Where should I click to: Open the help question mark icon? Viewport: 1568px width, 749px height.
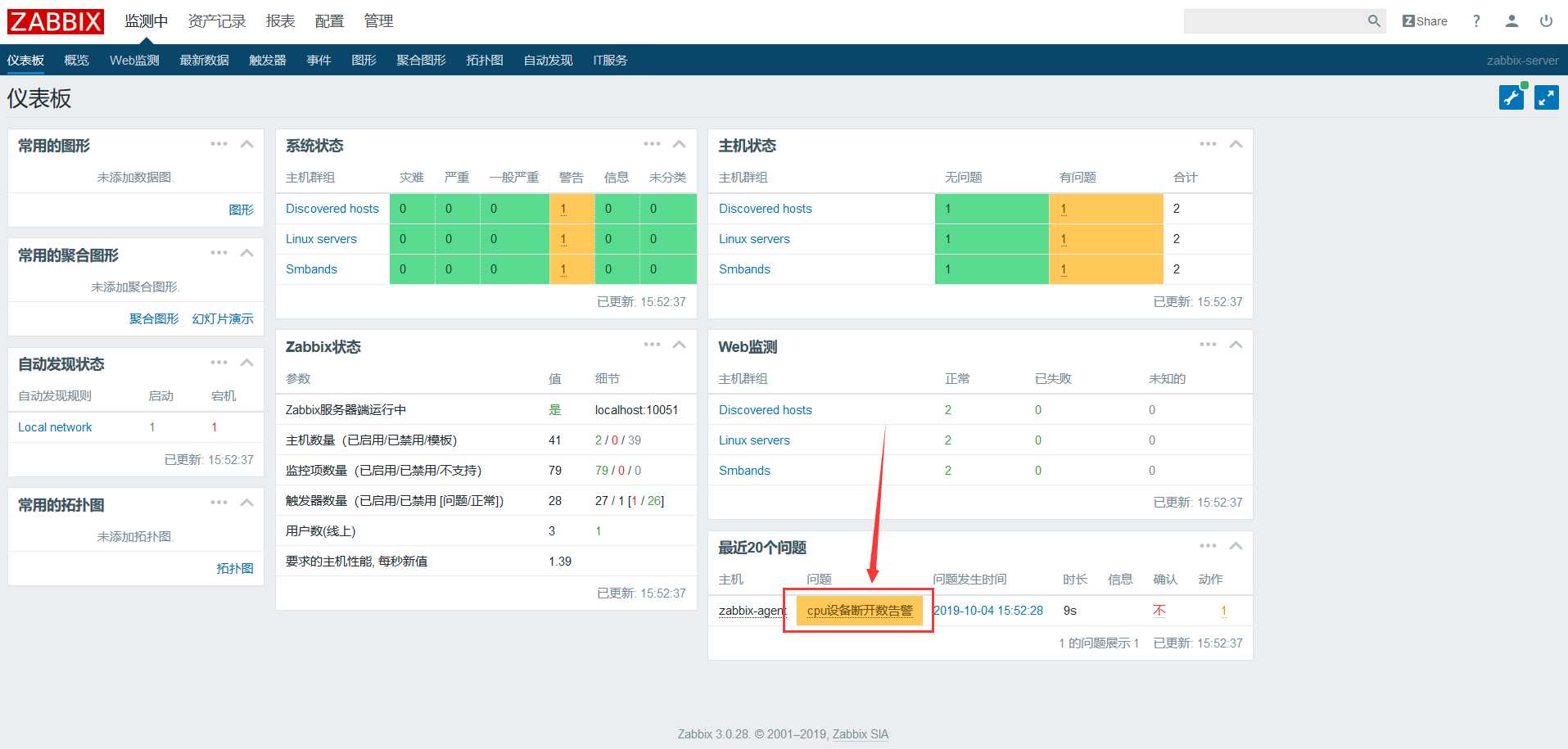(x=1476, y=21)
